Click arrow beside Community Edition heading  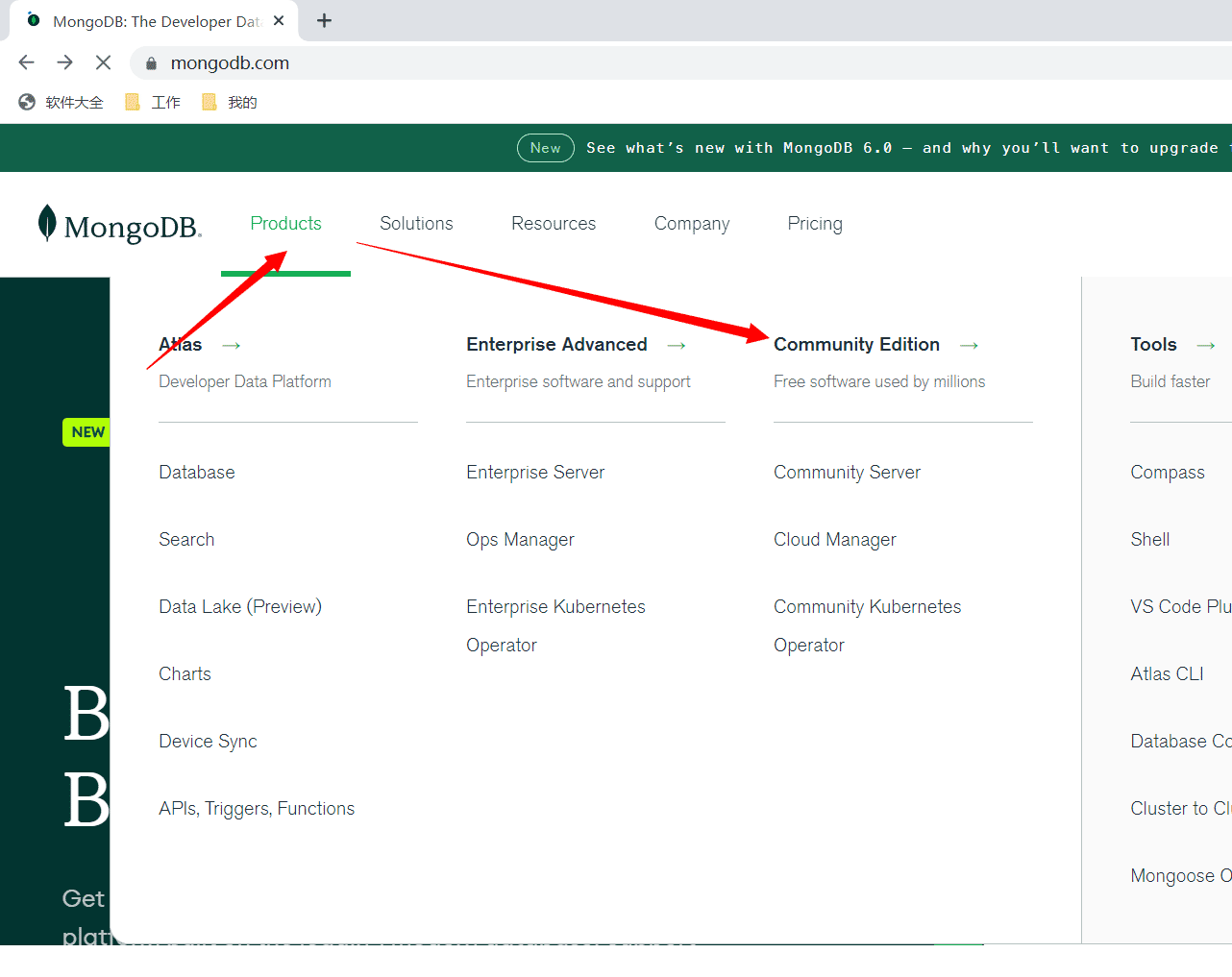click(x=969, y=345)
